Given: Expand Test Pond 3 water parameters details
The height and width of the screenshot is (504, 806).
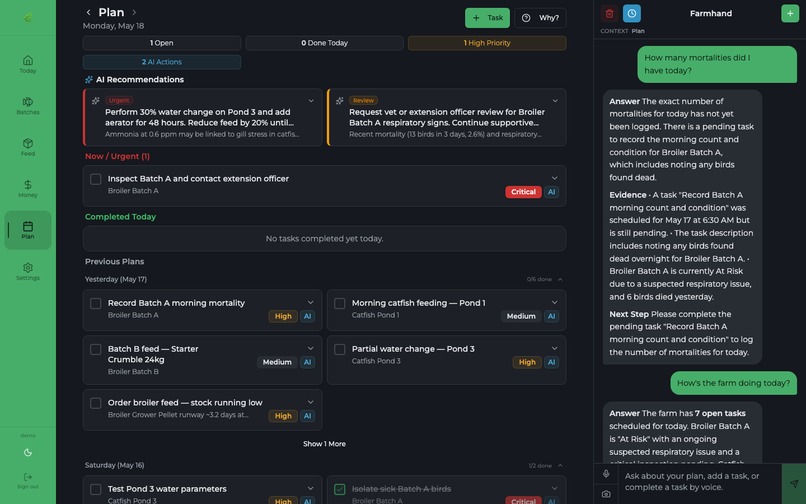Looking at the screenshot, I should (x=310, y=488).
